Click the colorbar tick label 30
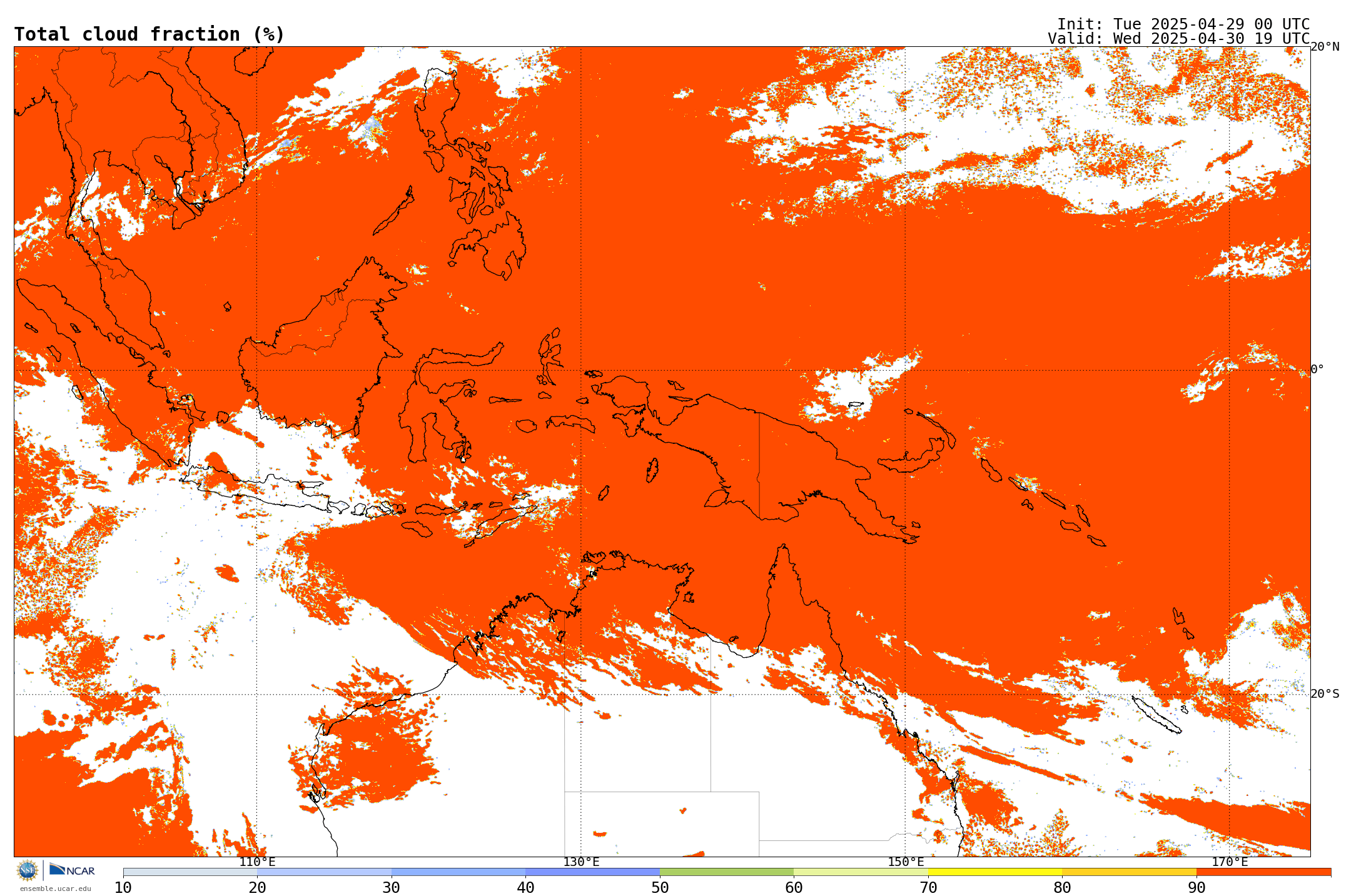The height and width of the screenshot is (896, 1351). coord(392,887)
